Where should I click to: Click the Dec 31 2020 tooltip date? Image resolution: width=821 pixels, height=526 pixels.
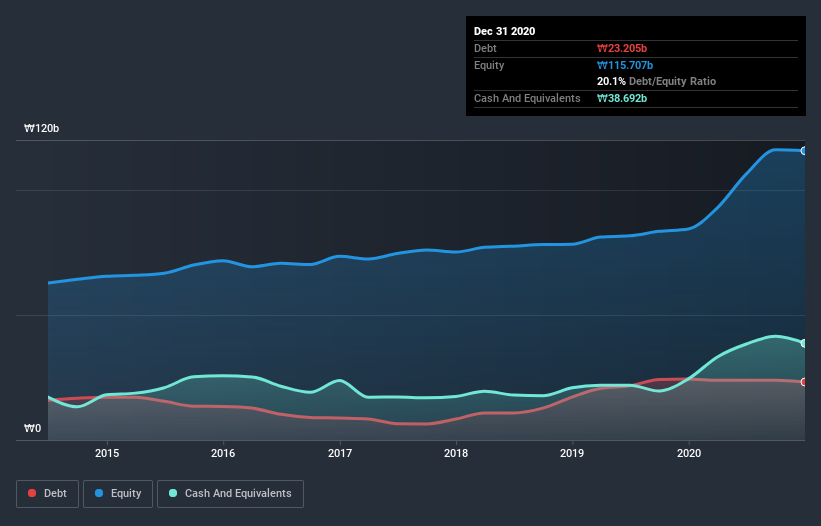[x=504, y=31]
